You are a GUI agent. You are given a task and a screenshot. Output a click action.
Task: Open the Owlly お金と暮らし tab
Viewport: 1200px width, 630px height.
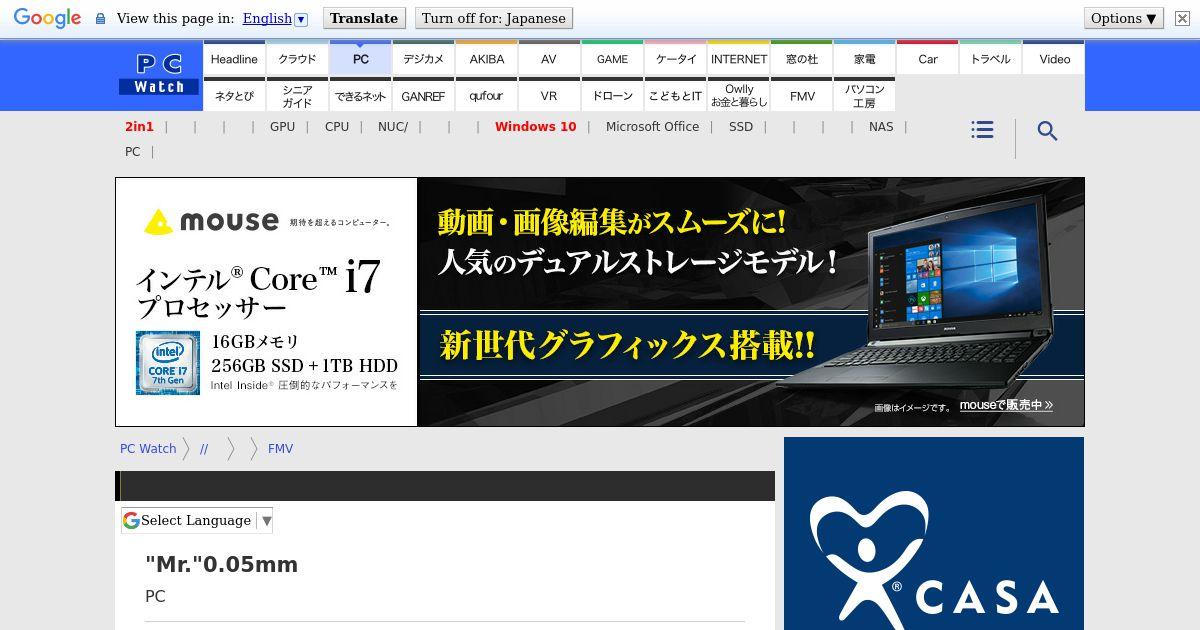point(738,95)
